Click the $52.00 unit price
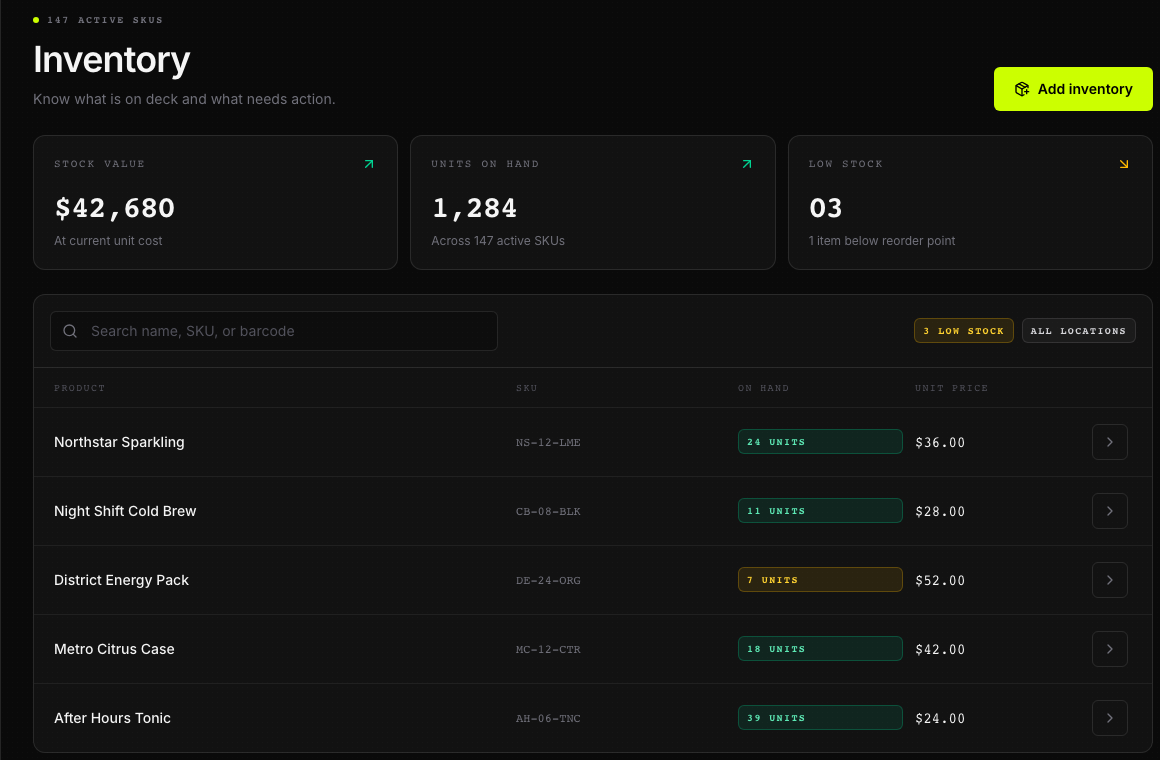This screenshot has height=760, width=1160. click(940, 580)
